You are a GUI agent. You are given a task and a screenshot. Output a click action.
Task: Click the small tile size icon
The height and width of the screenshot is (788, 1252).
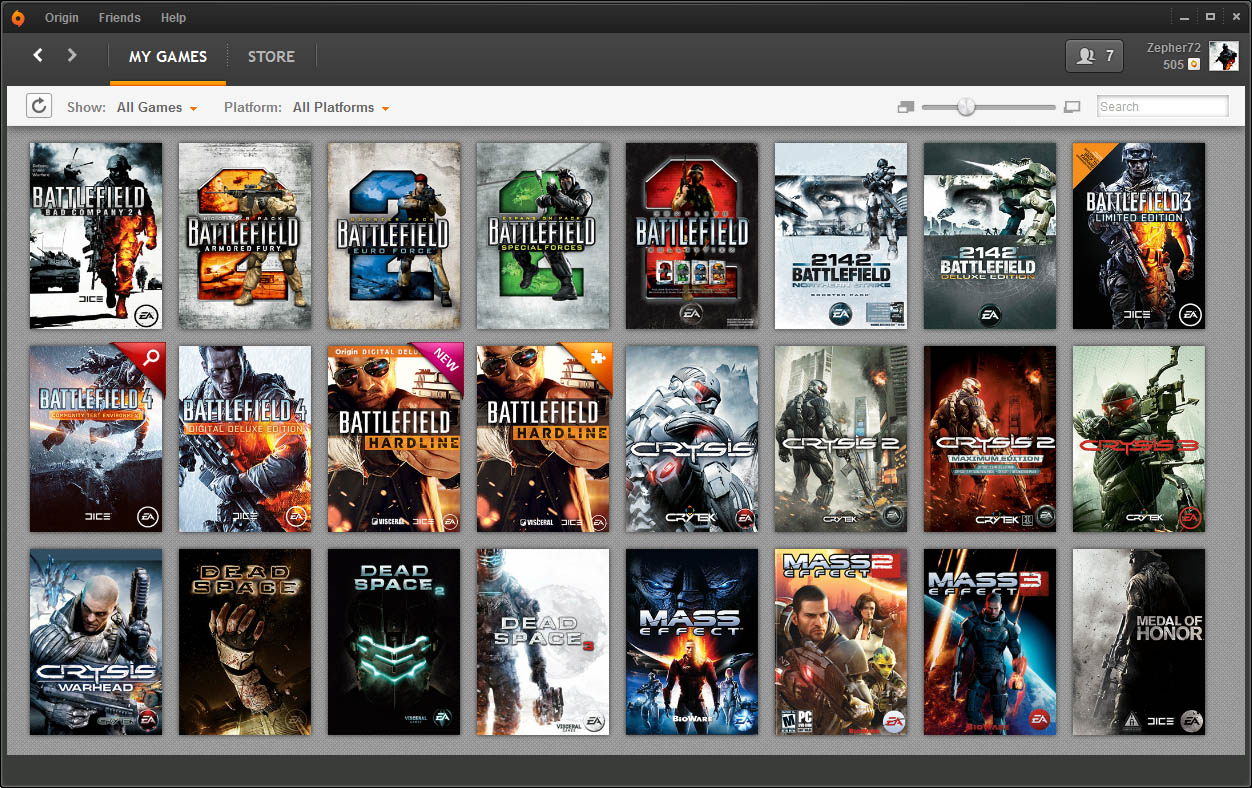(906, 107)
